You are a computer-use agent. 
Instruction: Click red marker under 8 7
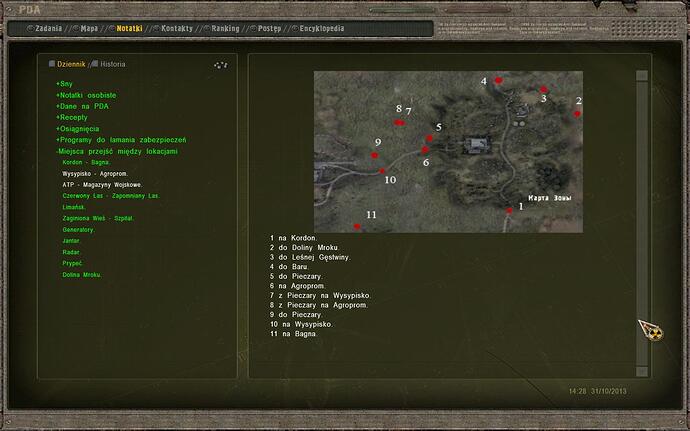pos(399,122)
